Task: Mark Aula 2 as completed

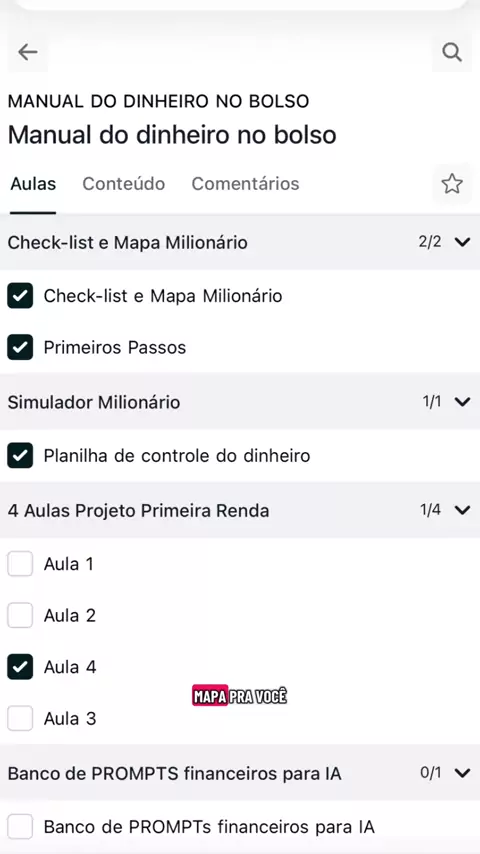Action: click(20, 615)
